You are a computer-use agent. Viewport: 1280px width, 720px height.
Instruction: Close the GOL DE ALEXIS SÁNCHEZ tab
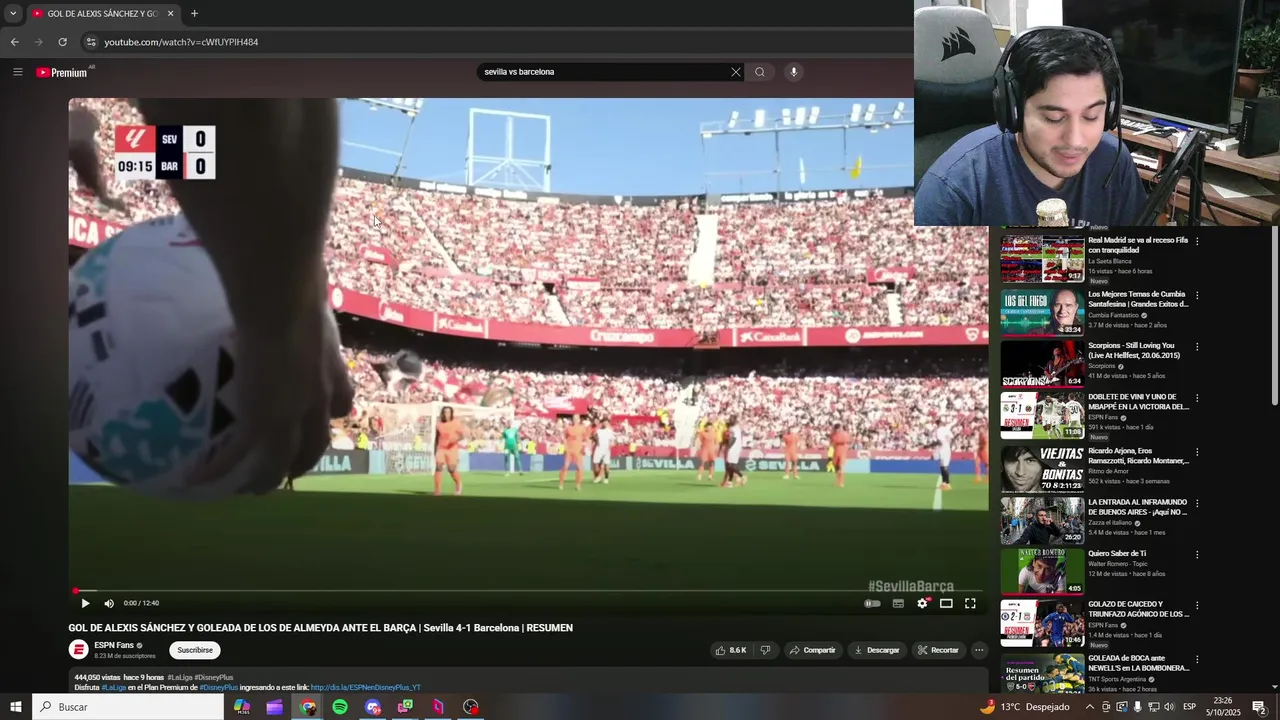(170, 14)
